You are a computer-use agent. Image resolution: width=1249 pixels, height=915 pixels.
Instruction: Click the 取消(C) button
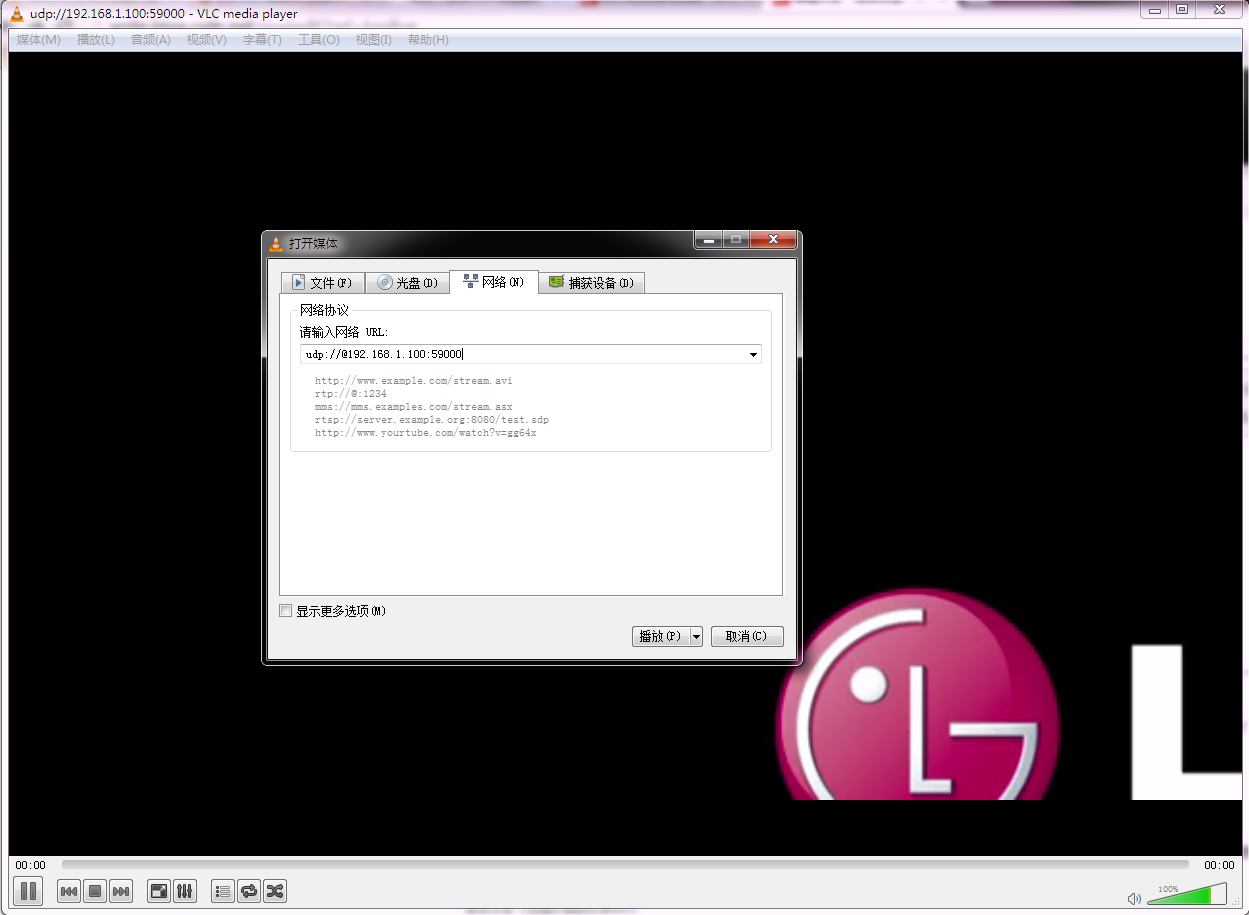point(747,636)
